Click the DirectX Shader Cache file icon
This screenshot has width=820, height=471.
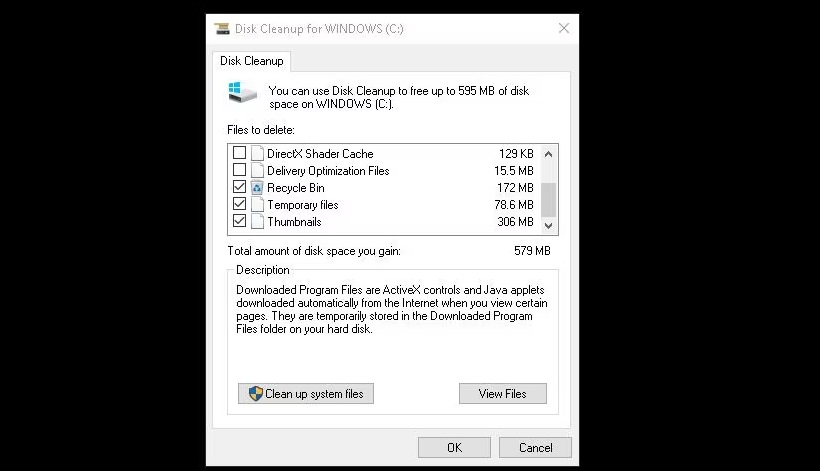pos(257,153)
